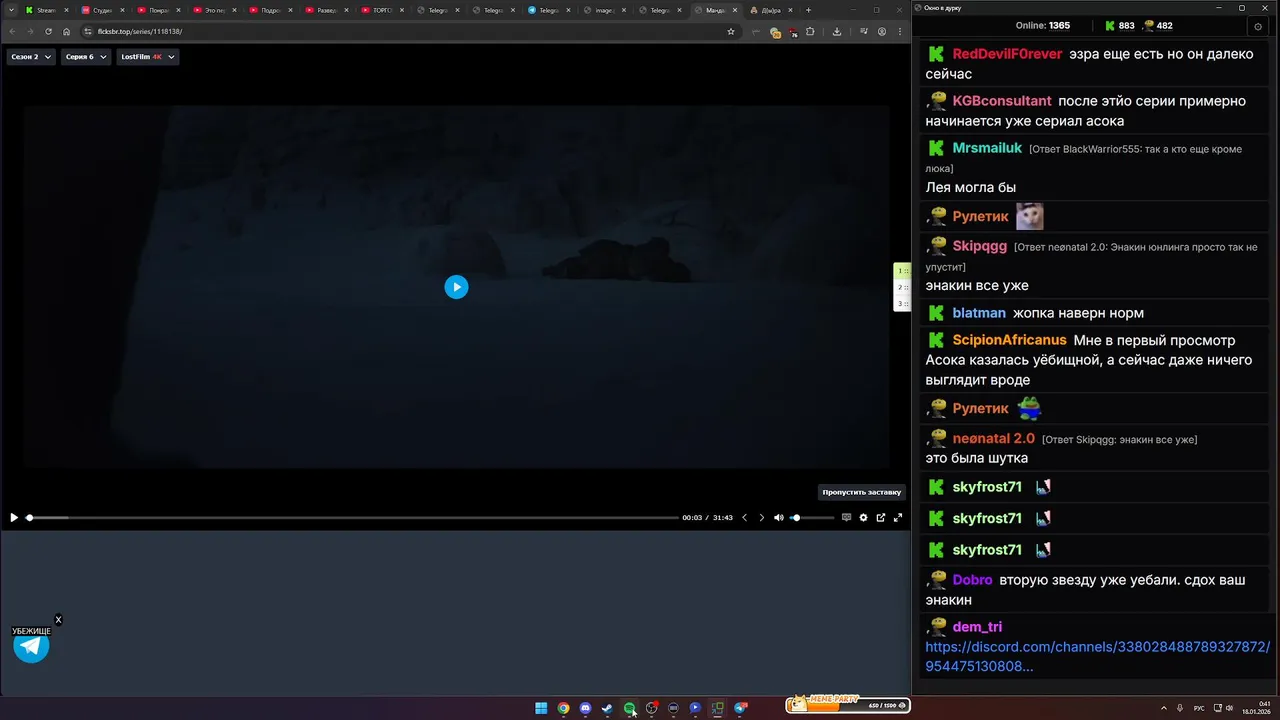Switch to the image browser tab
Screen dimensions: 1280x720
click(604, 10)
